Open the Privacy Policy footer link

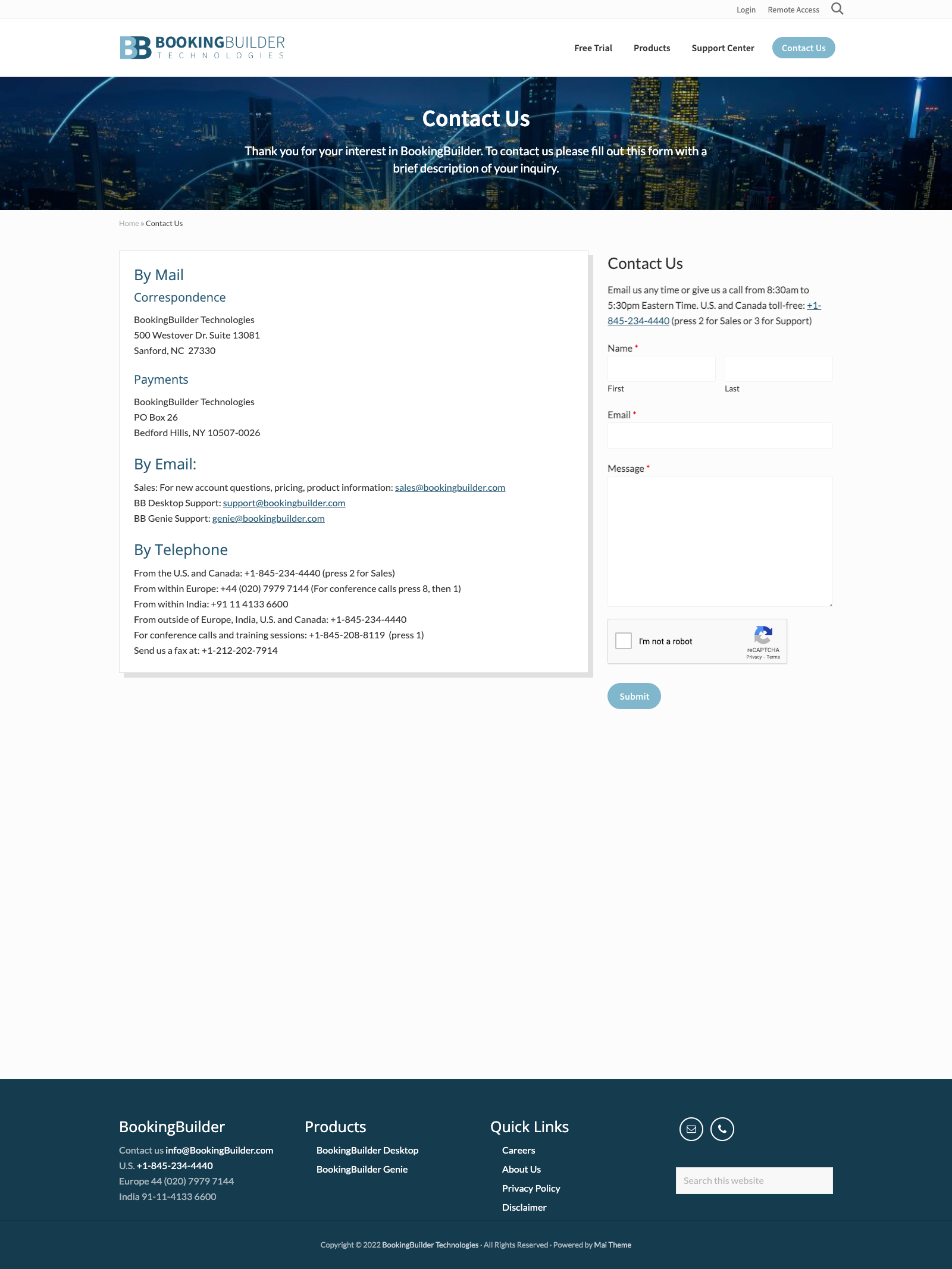[x=531, y=1188]
